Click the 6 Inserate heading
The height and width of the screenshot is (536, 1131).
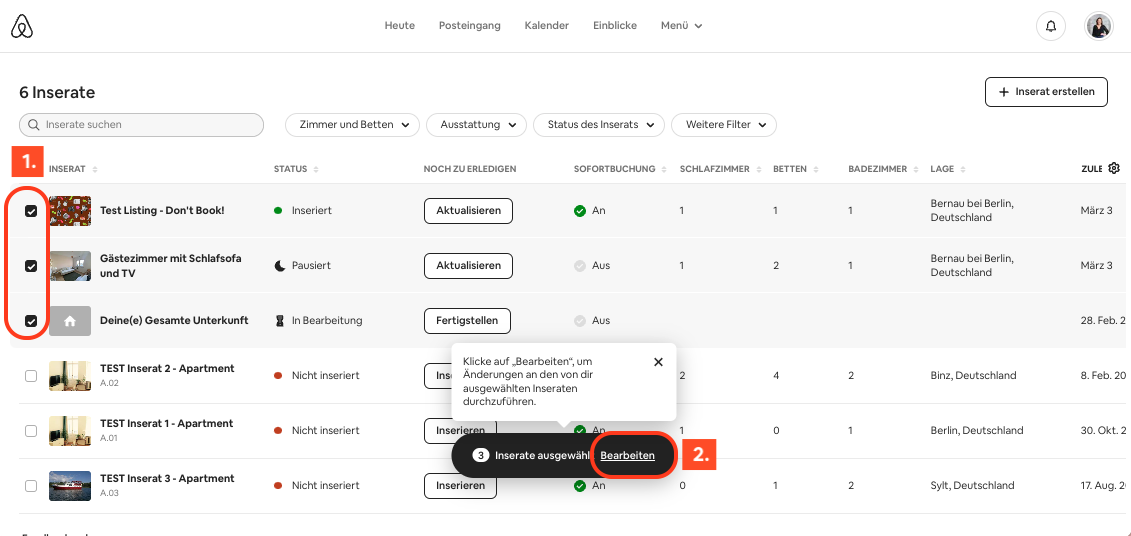coord(57,92)
